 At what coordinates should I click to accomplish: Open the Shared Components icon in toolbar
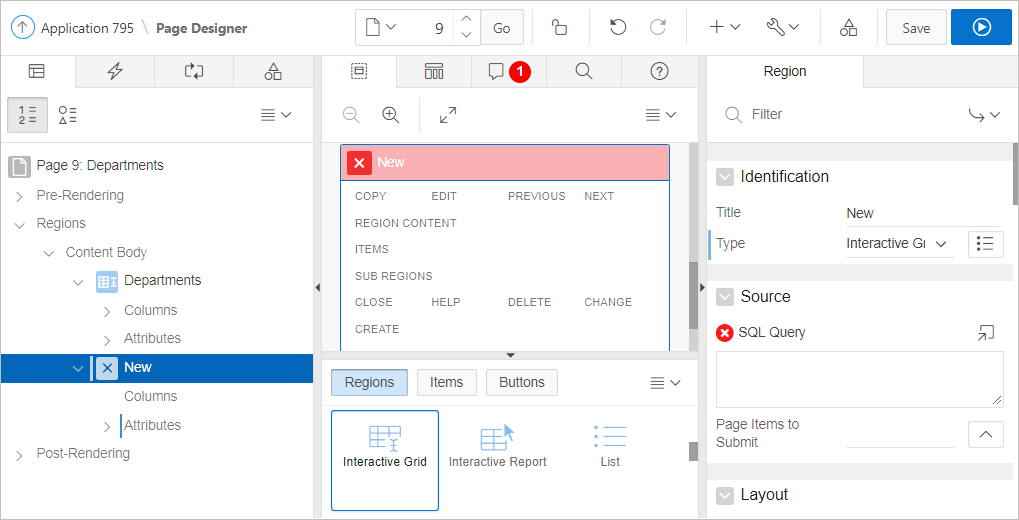click(x=848, y=28)
